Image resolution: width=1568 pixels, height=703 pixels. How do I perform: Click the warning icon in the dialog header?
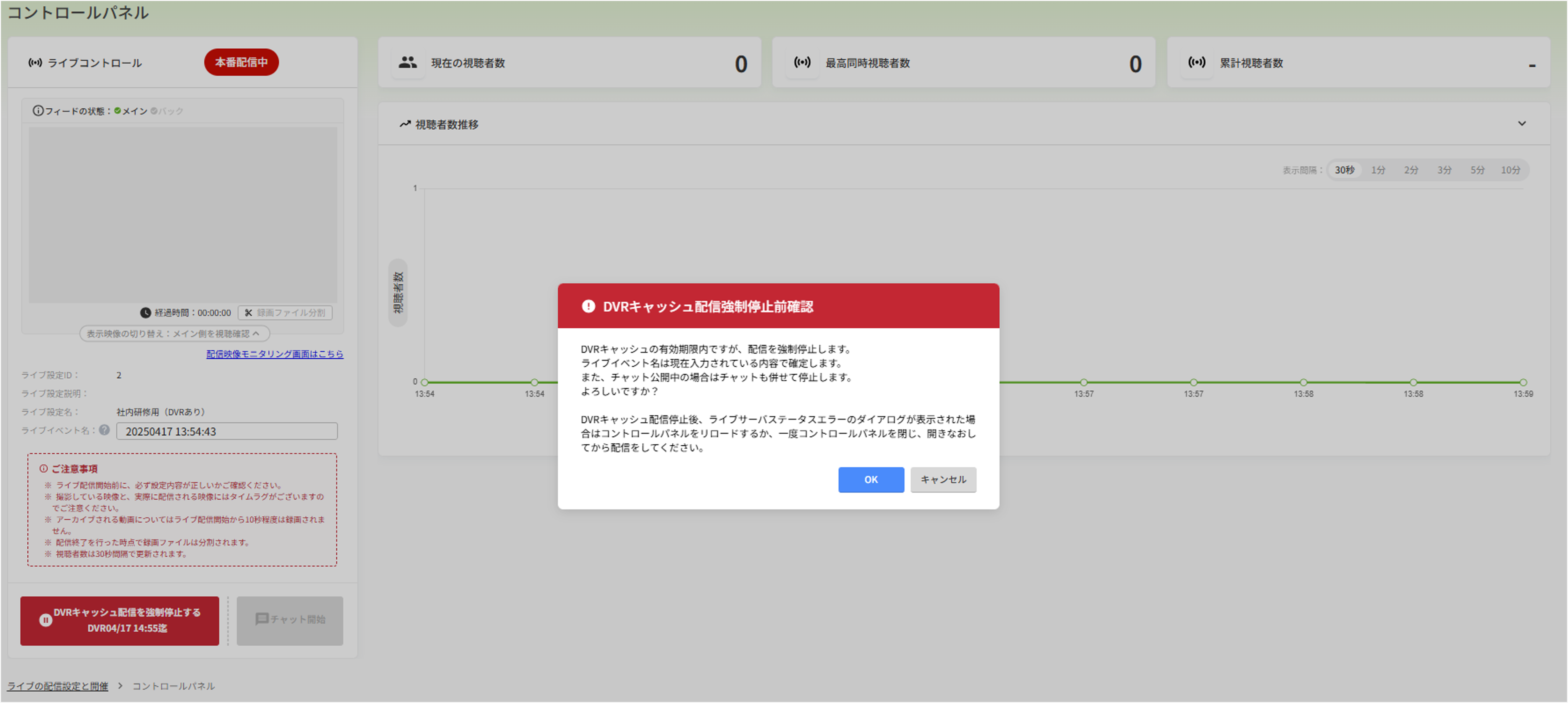588,306
